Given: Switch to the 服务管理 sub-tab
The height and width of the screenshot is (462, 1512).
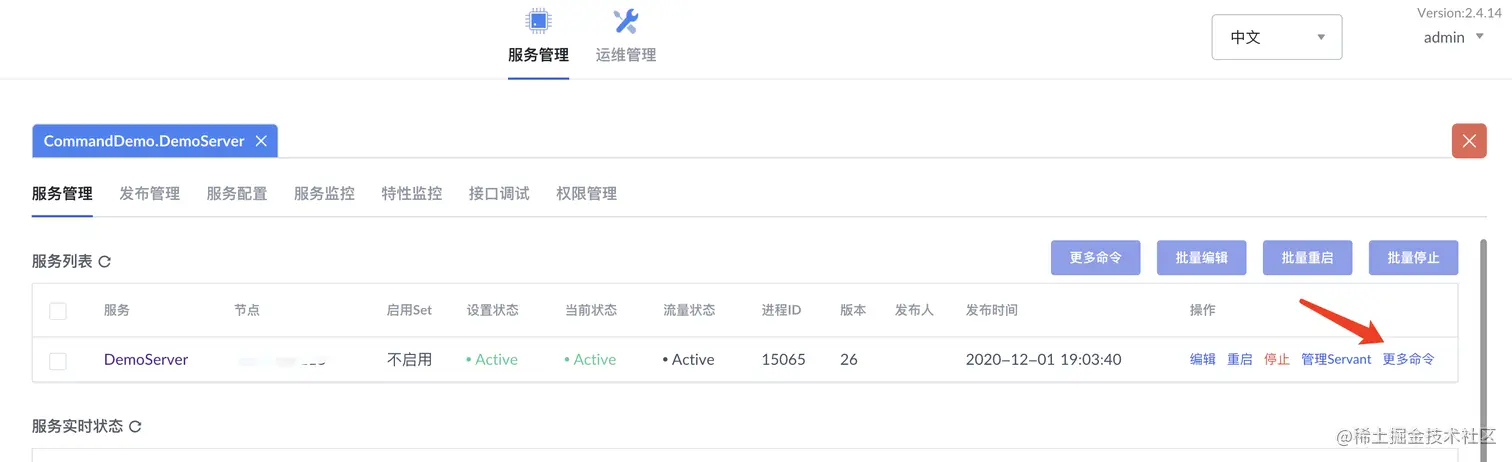Looking at the screenshot, I should tap(62, 194).
